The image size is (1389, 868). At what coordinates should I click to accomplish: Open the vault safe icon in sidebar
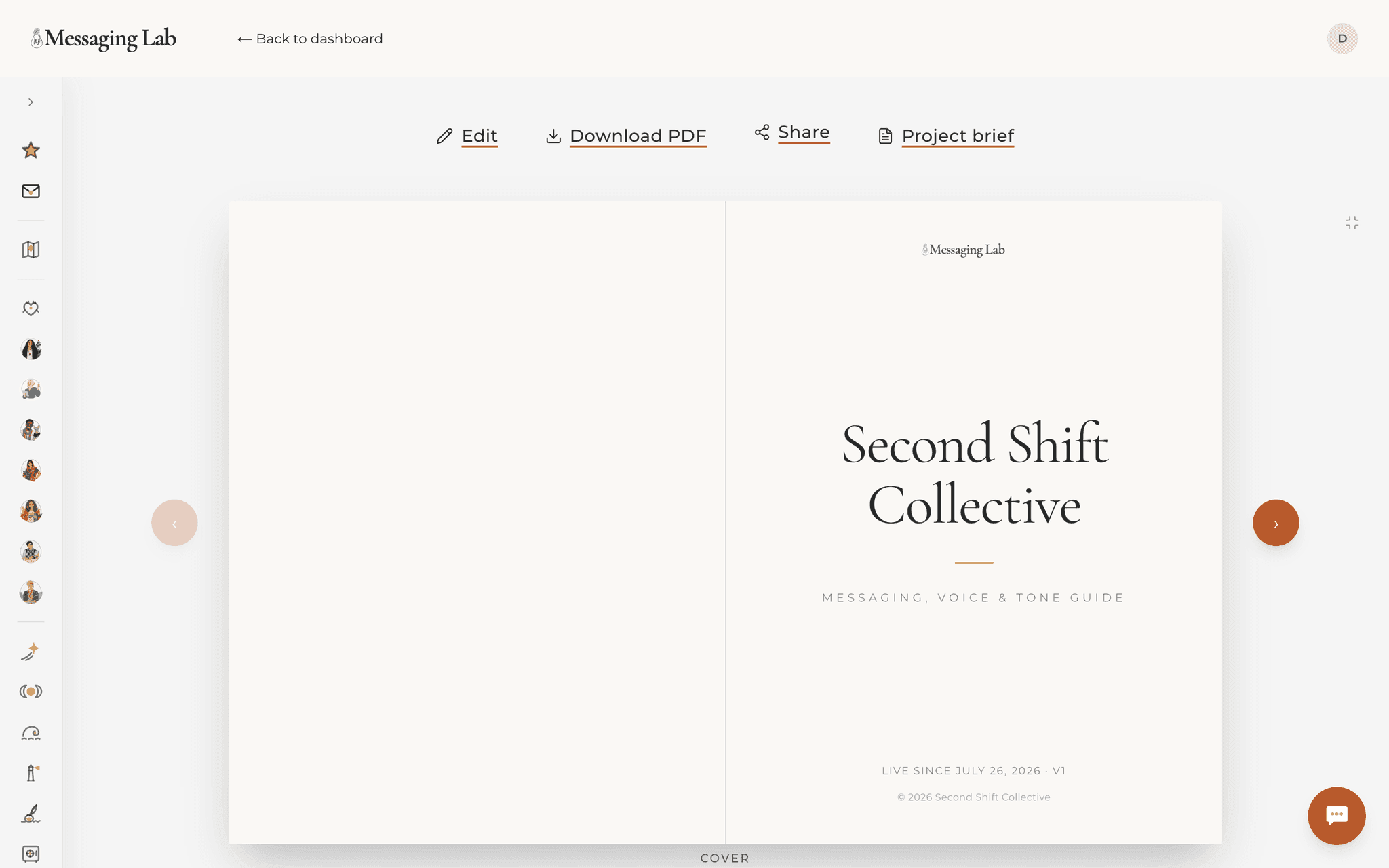[31, 854]
